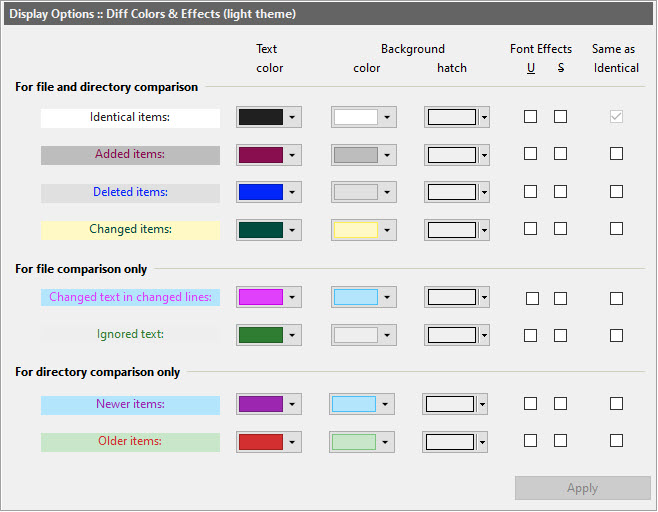Click the Added items text color swatch
658x512 pixels.
click(260, 155)
